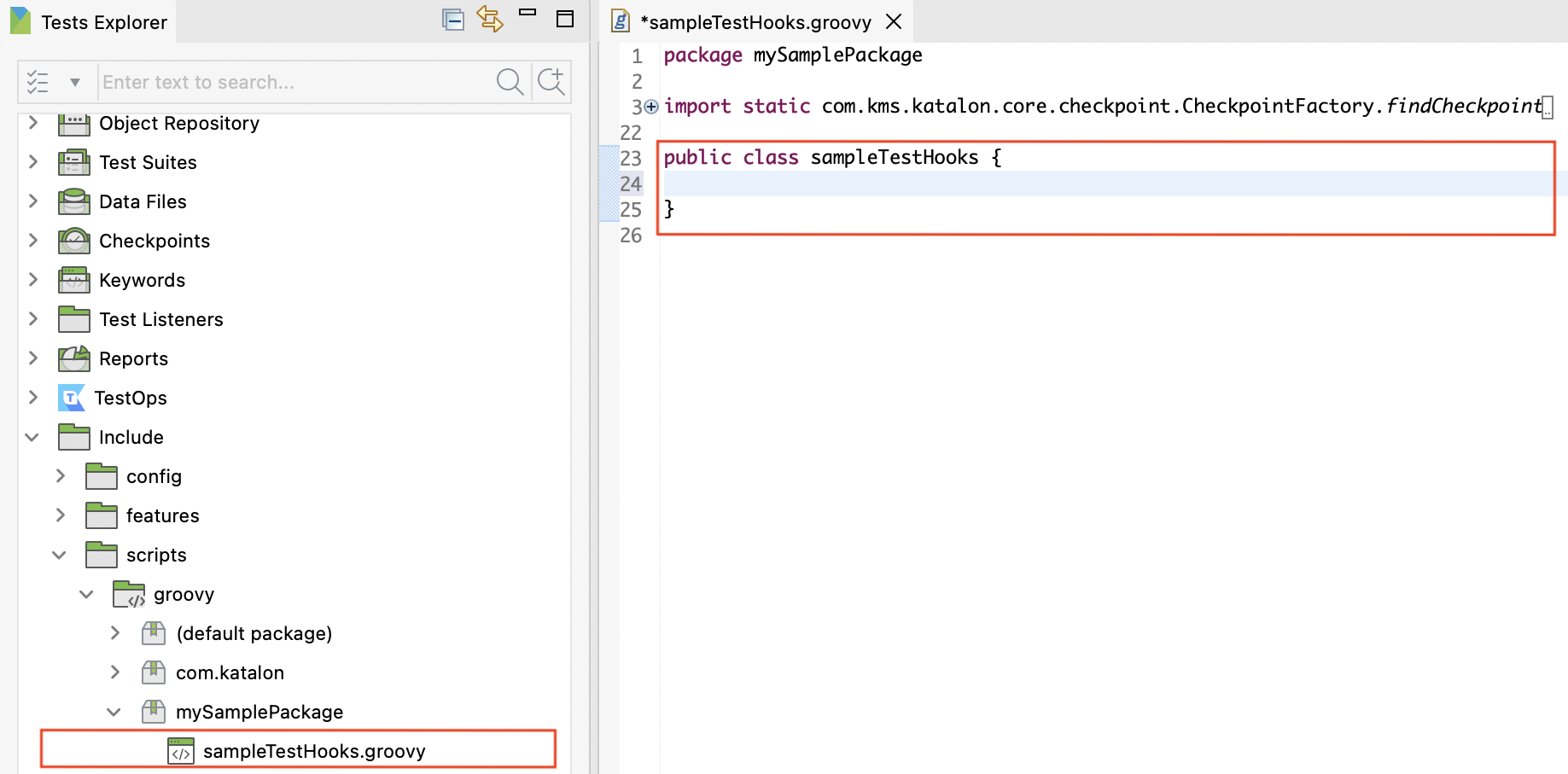Click the Checkpoints folder icon
The width and height of the screenshot is (1568, 774).
(x=74, y=242)
